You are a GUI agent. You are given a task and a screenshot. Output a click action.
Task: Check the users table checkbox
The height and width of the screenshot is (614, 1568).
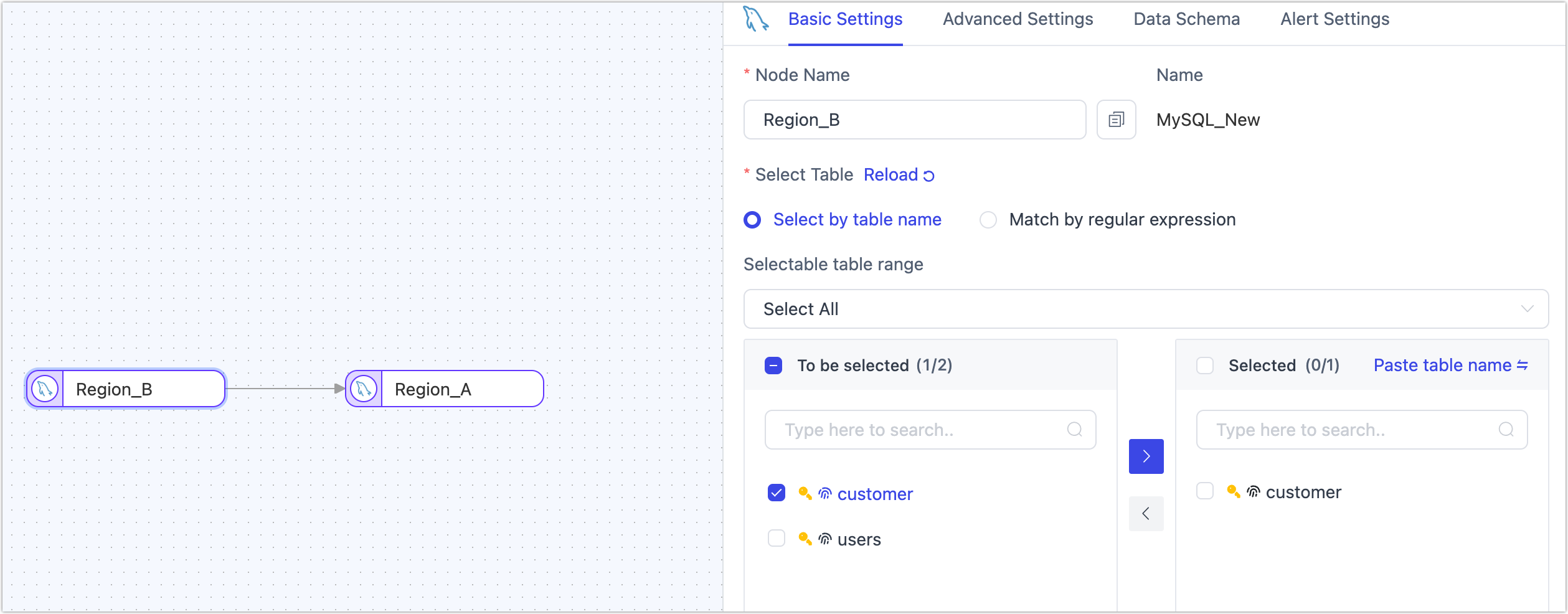tap(776, 539)
